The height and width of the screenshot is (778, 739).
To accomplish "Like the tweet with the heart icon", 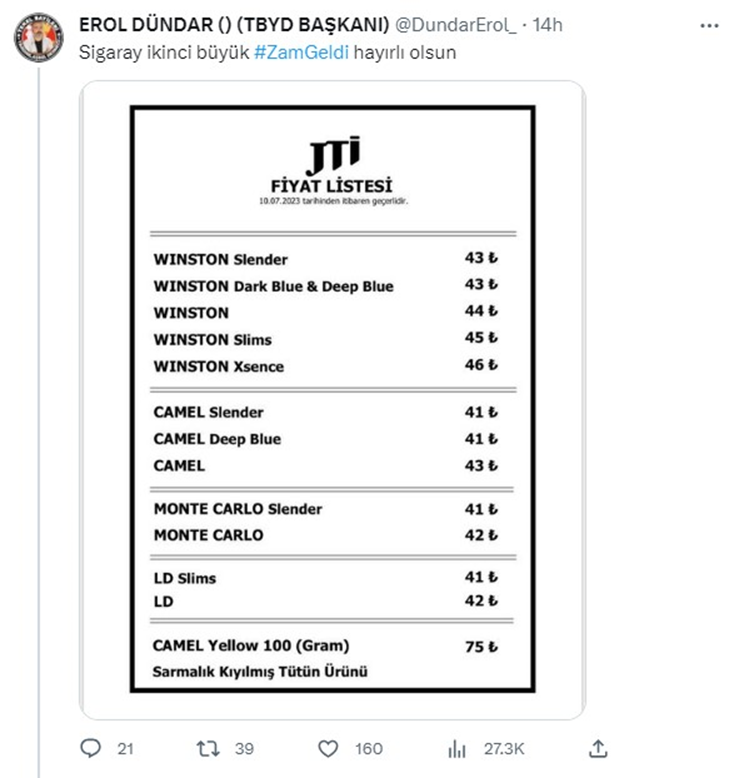I will 327,748.
